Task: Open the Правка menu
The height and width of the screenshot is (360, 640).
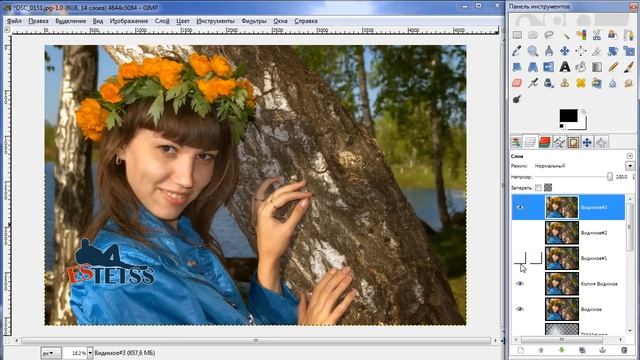Action: point(38,21)
